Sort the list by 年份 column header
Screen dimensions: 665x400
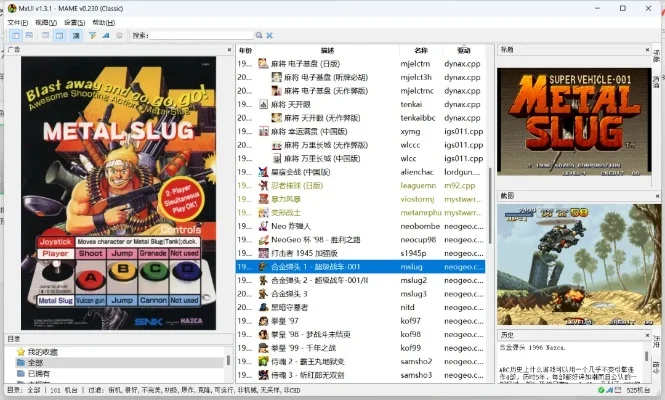[246, 50]
